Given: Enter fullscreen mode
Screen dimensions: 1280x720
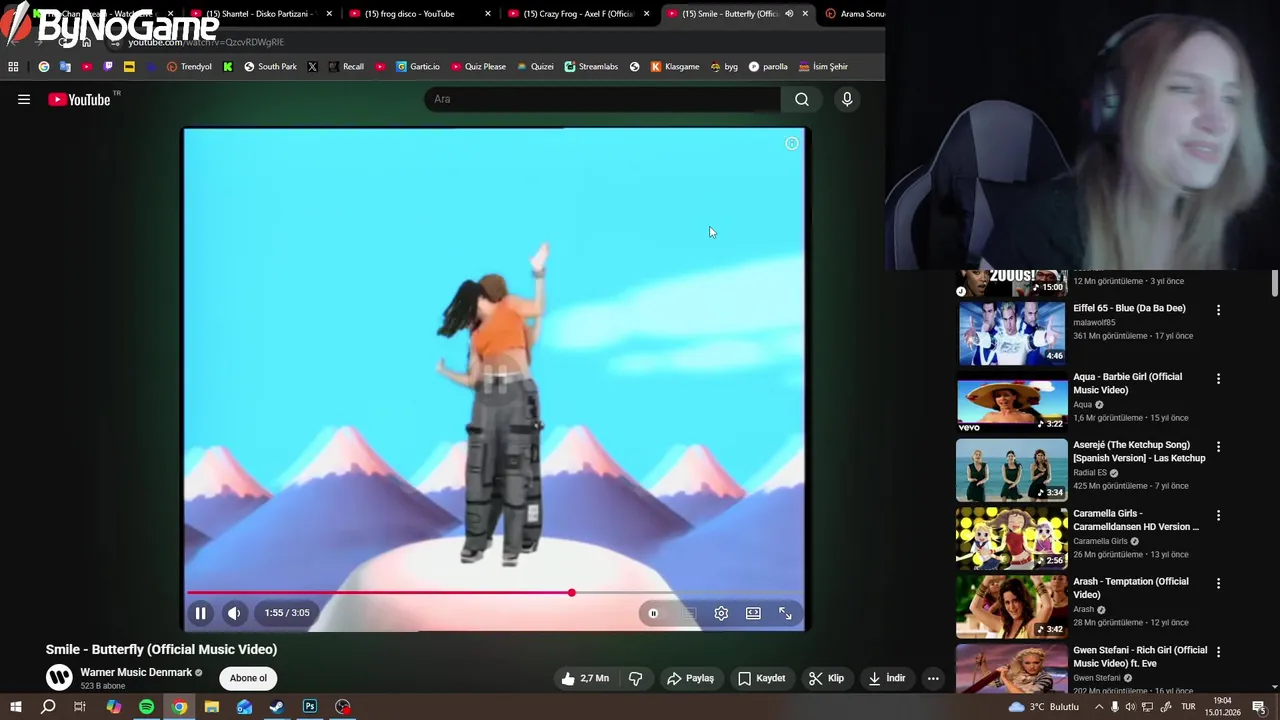Looking at the screenshot, I should point(785,613).
